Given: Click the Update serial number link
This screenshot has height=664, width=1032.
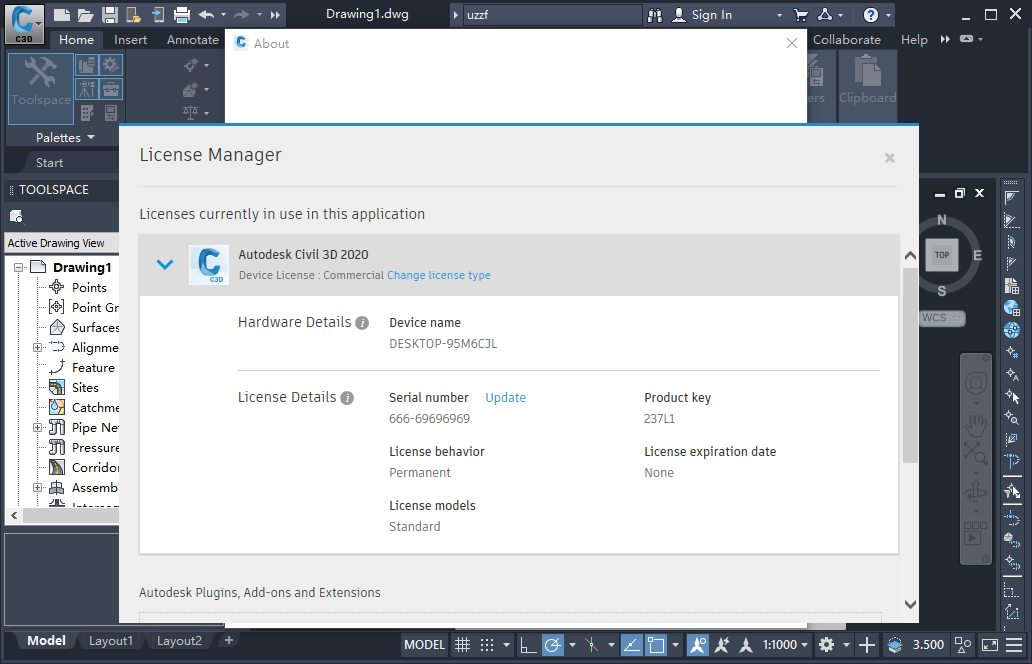Looking at the screenshot, I should point(505,397).
